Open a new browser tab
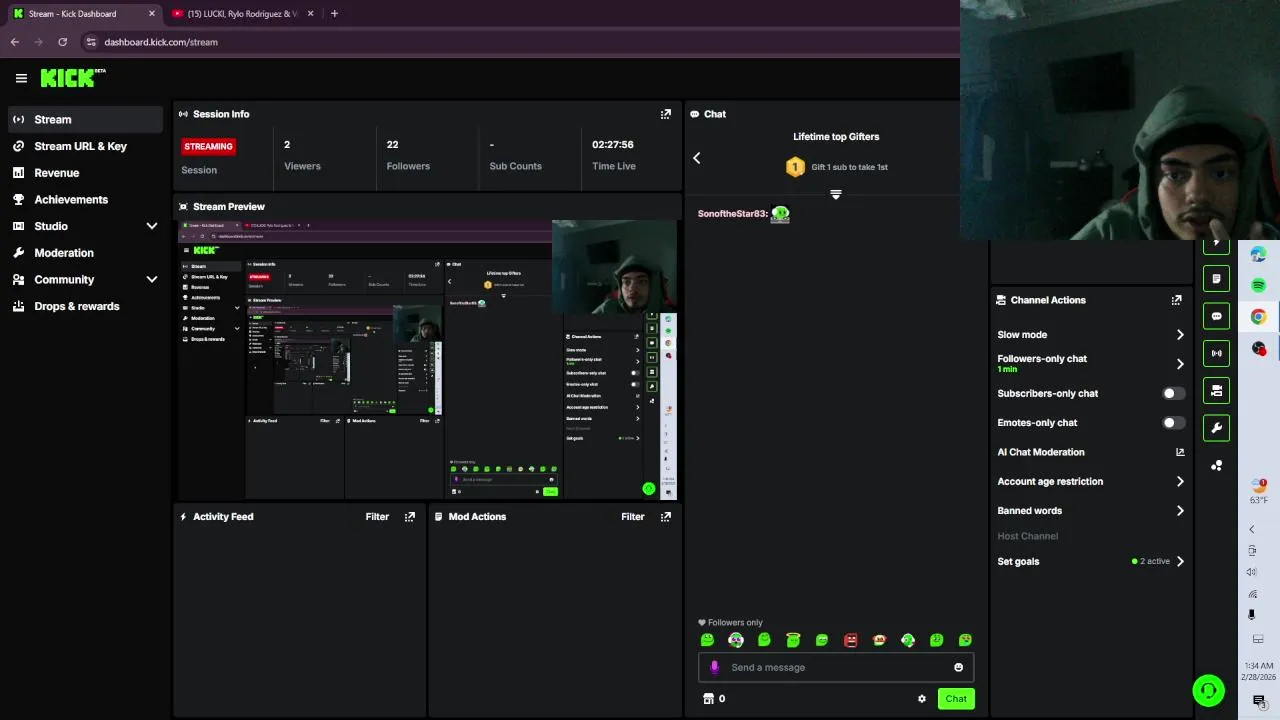The width and height of the screenshot is (1280, 720). click(x=334, y=14)
